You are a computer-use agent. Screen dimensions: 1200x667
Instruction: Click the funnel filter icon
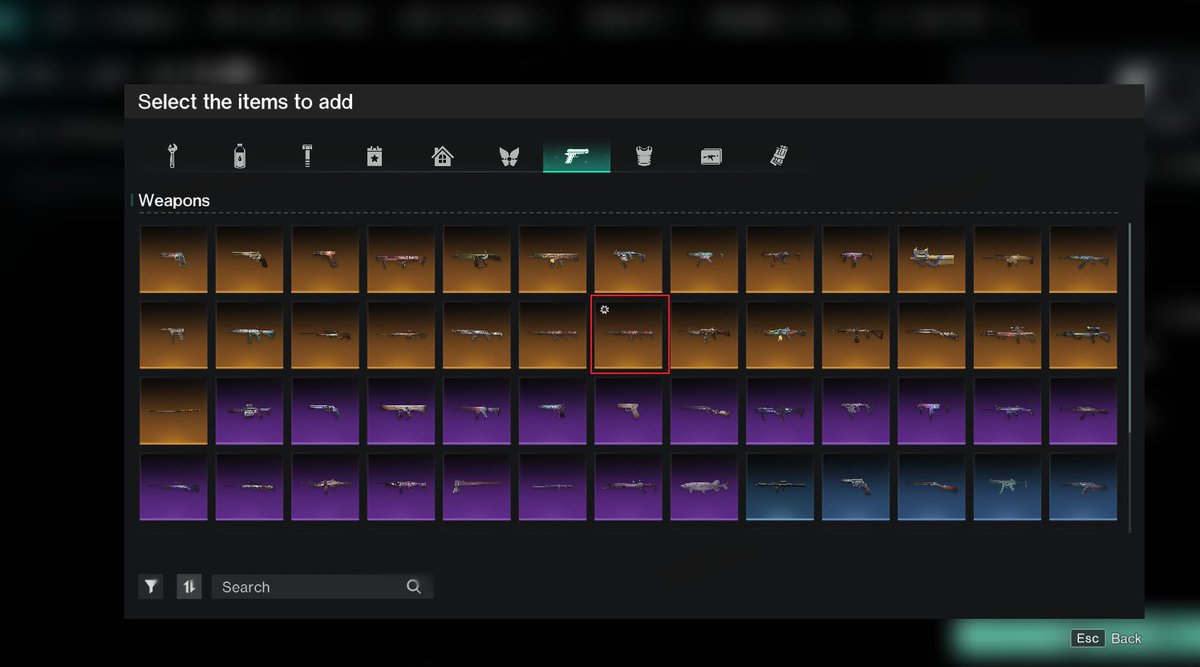point(151,587)
